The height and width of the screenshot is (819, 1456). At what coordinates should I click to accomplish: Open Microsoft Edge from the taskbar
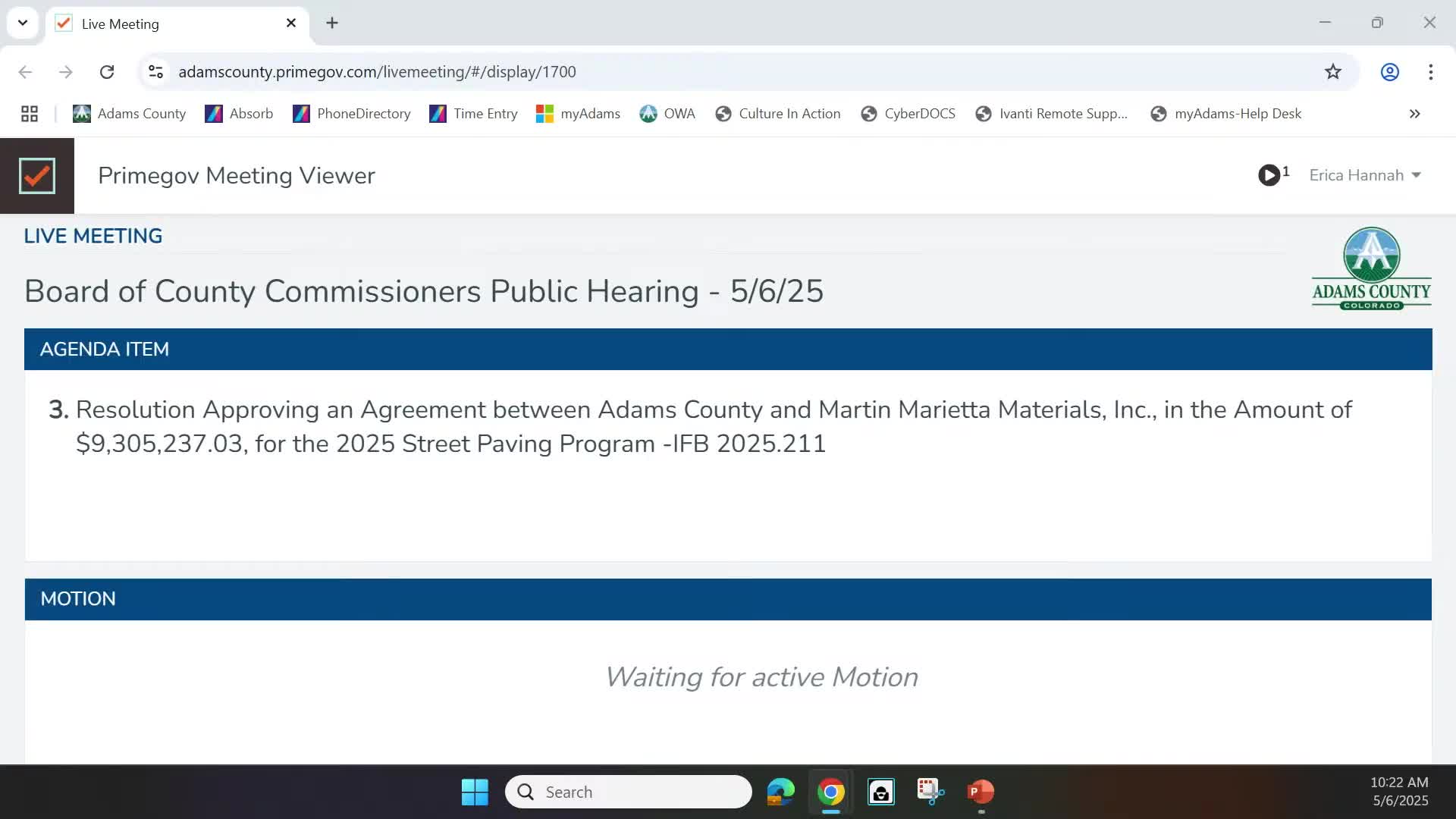(780, 792)
